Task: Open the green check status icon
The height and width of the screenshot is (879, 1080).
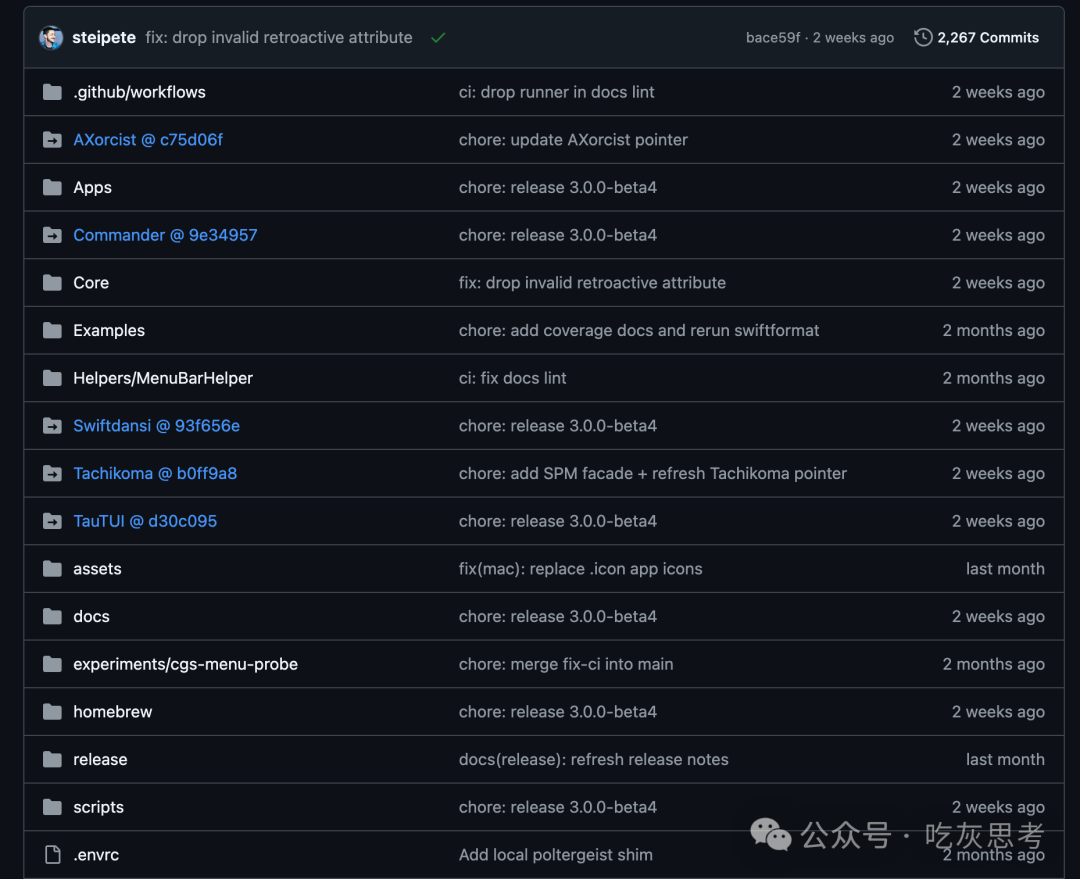Action: (438, 38)
